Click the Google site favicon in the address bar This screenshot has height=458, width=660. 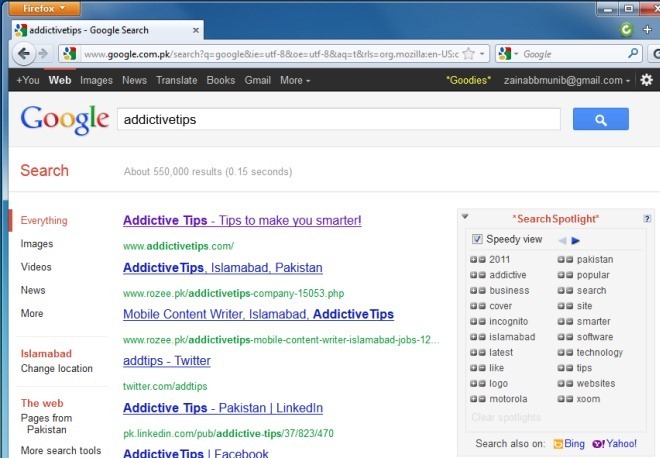tap(69, 53)
